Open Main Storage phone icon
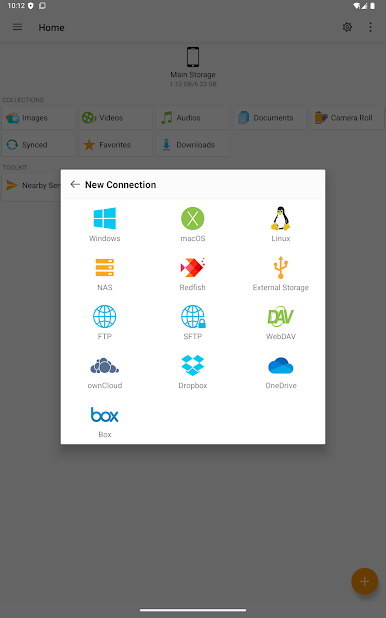This screenshot has height=618, width=386. tap(193, 57)
